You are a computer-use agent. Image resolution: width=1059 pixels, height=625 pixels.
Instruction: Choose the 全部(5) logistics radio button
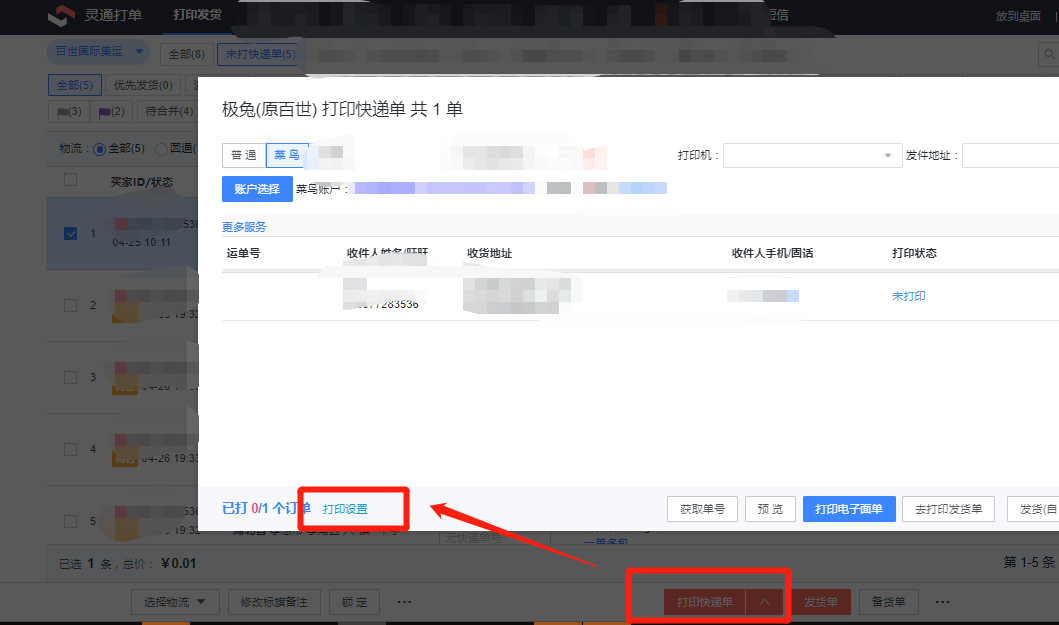(99, 149)
